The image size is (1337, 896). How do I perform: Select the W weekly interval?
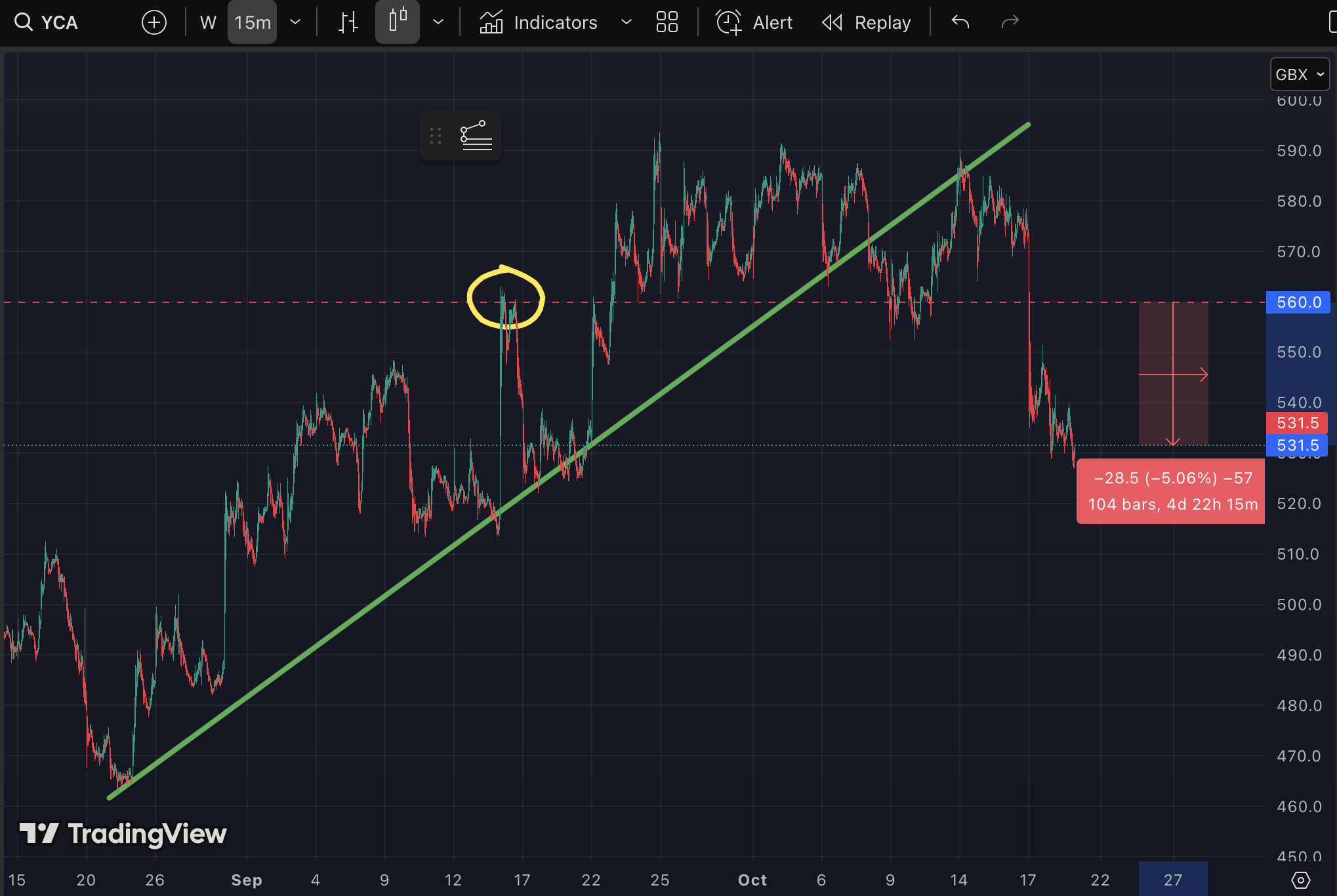208,22
